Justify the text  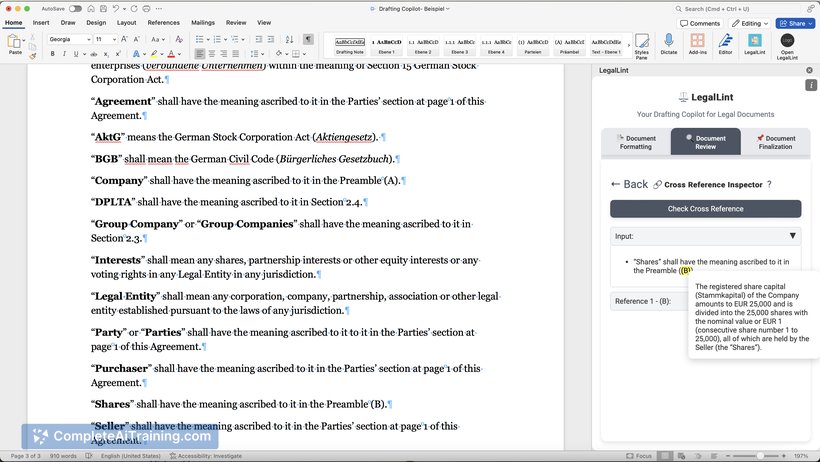[236, 54]
